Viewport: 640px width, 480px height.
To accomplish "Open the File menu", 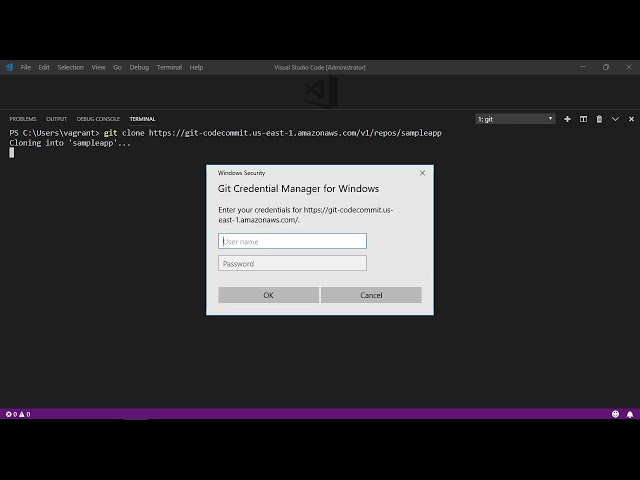I will click(26, 67).
